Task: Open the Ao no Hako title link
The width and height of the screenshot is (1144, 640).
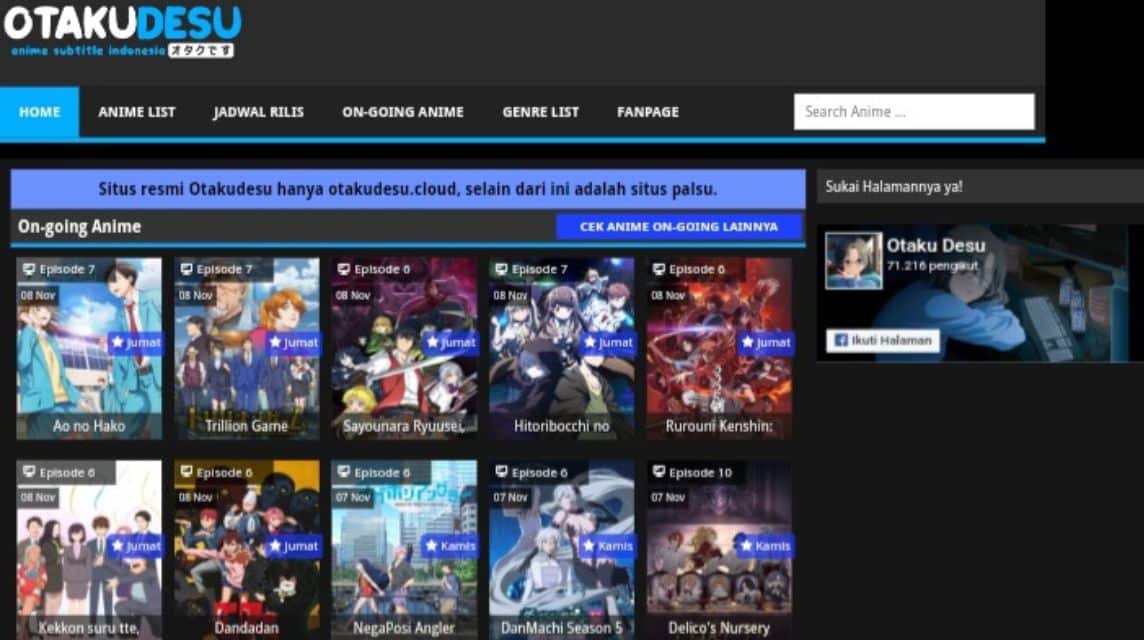Action: coord(90,425)
